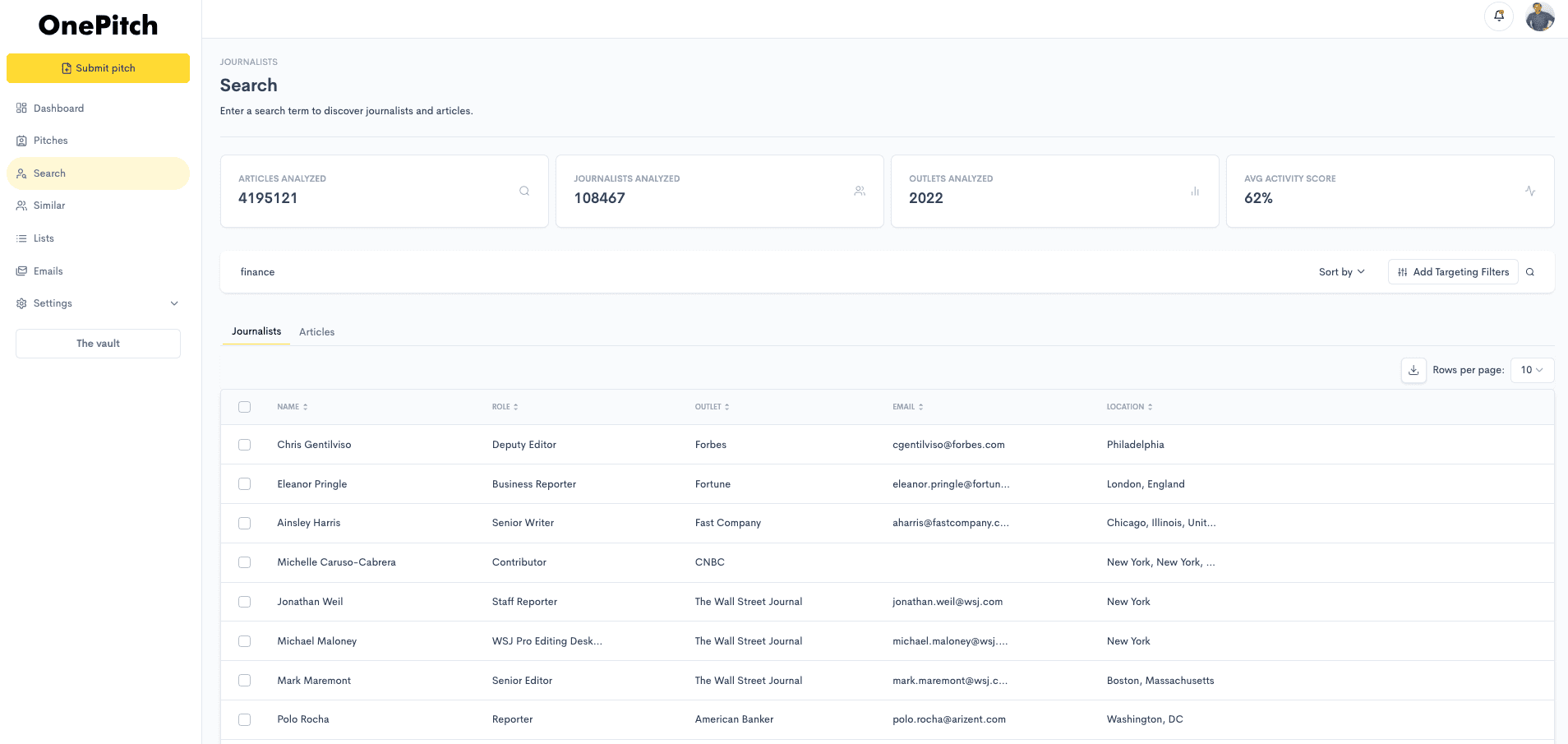Check the box for Chris Gentilviso
1568x744 pixels.
pyautogui.click(x=244, y=445)
